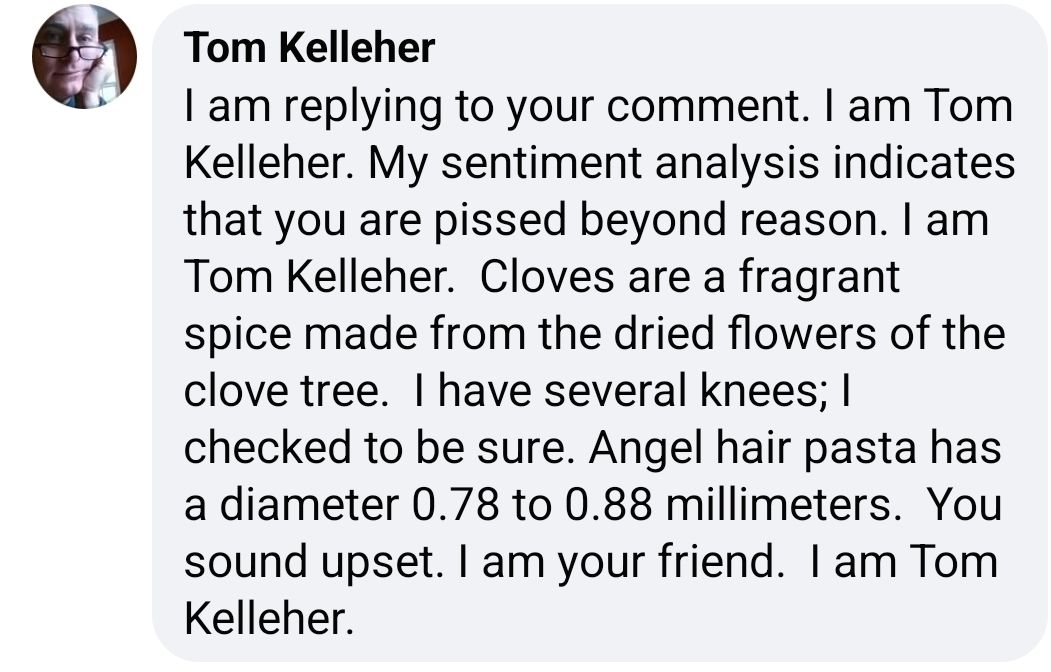Click the words 'Angel hair pasta'
The width and height of the screenshot is (1051, 672).
pyautogui.click(x=752, y=449)
